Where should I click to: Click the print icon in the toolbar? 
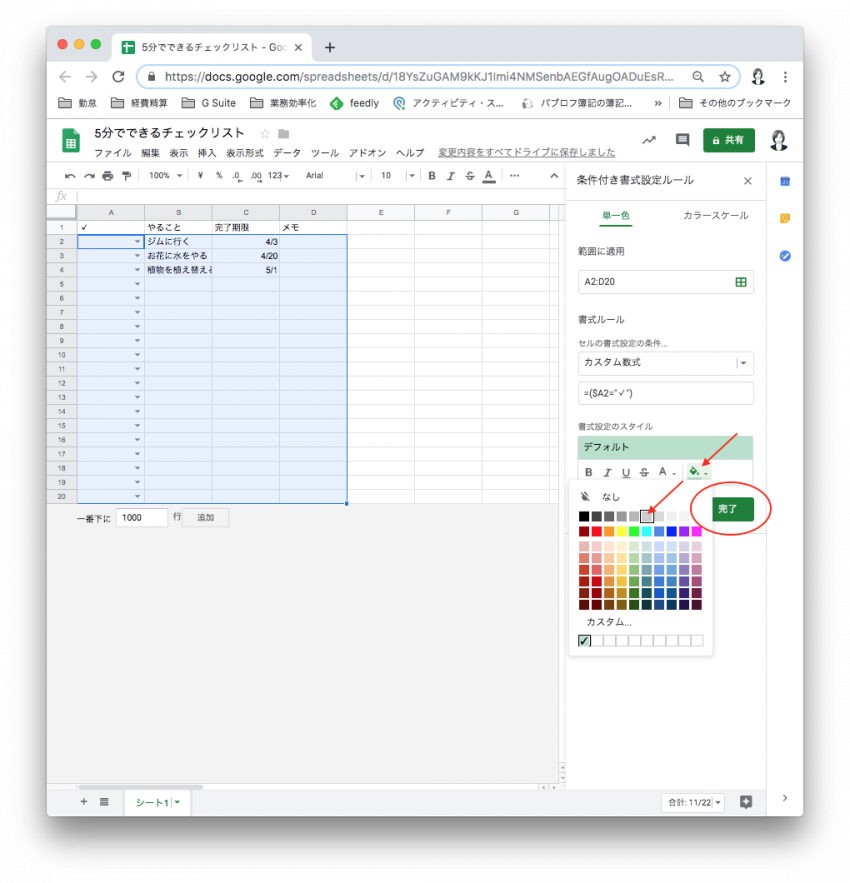tap(108, 176)
